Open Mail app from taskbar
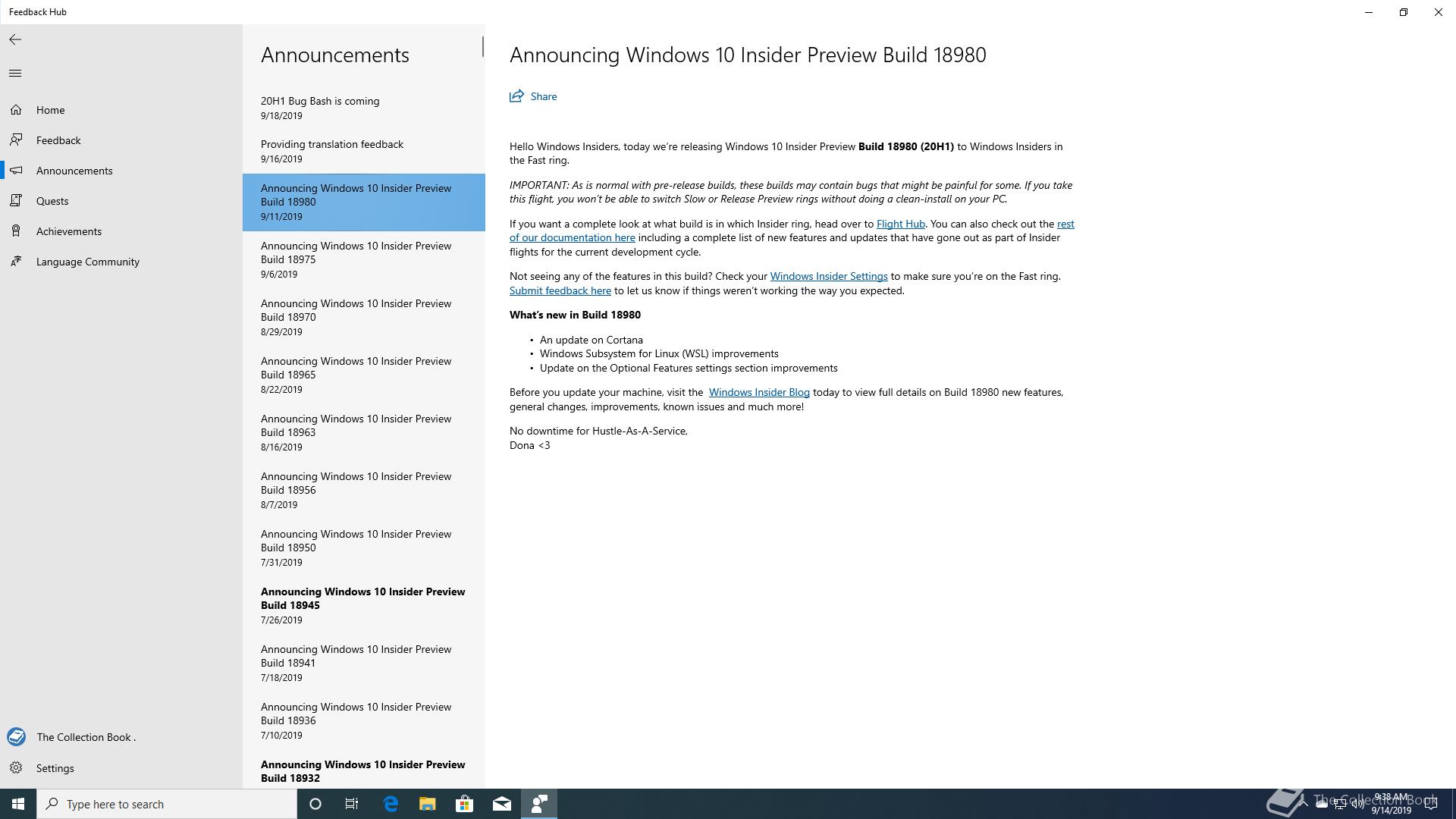The image size is (1456, 819). pyautogui.click(x=502, y=804)
